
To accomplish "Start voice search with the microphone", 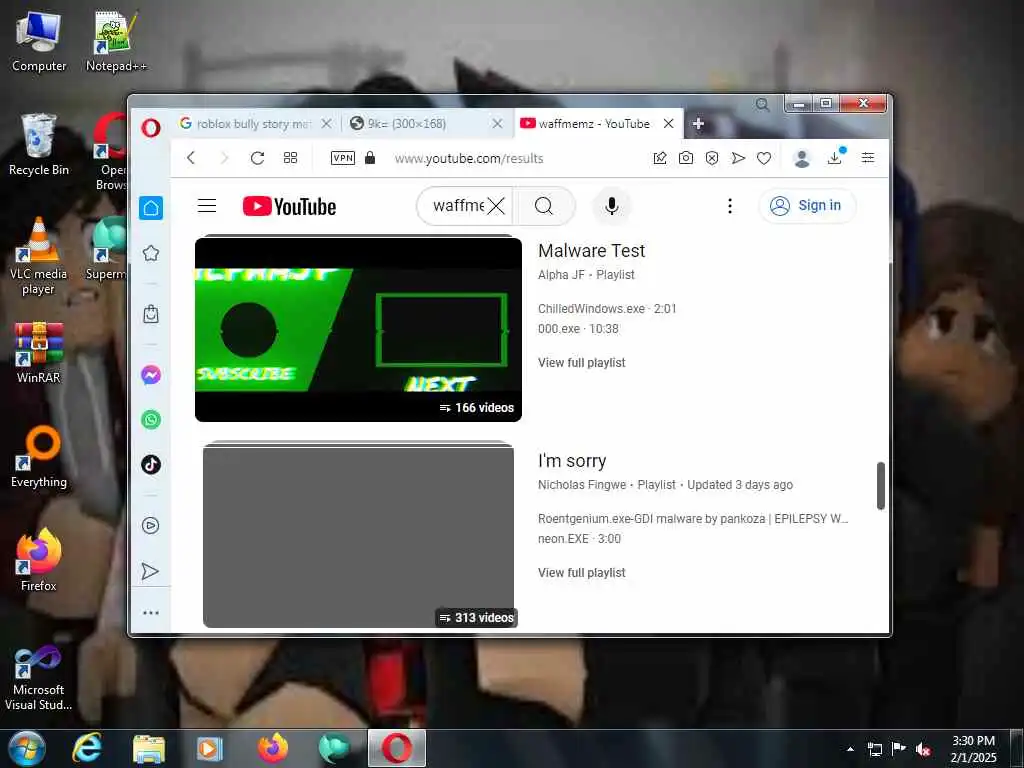I will pos(611,206).
